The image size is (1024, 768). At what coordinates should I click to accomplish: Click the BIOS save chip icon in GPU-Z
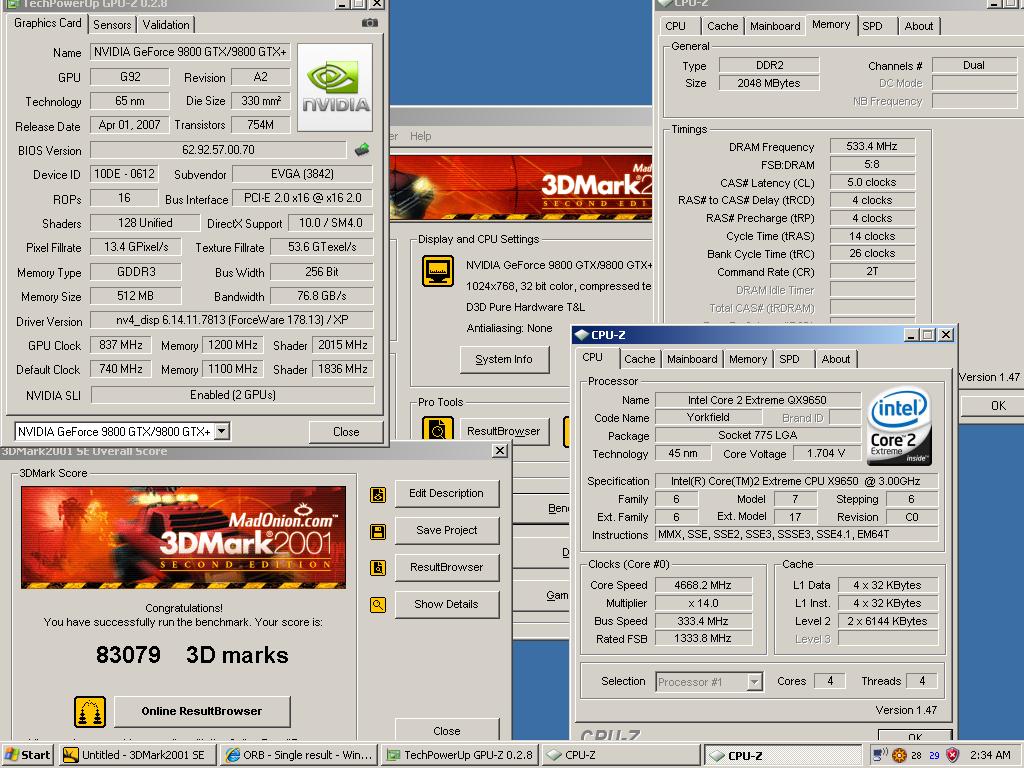pos(362,150)
